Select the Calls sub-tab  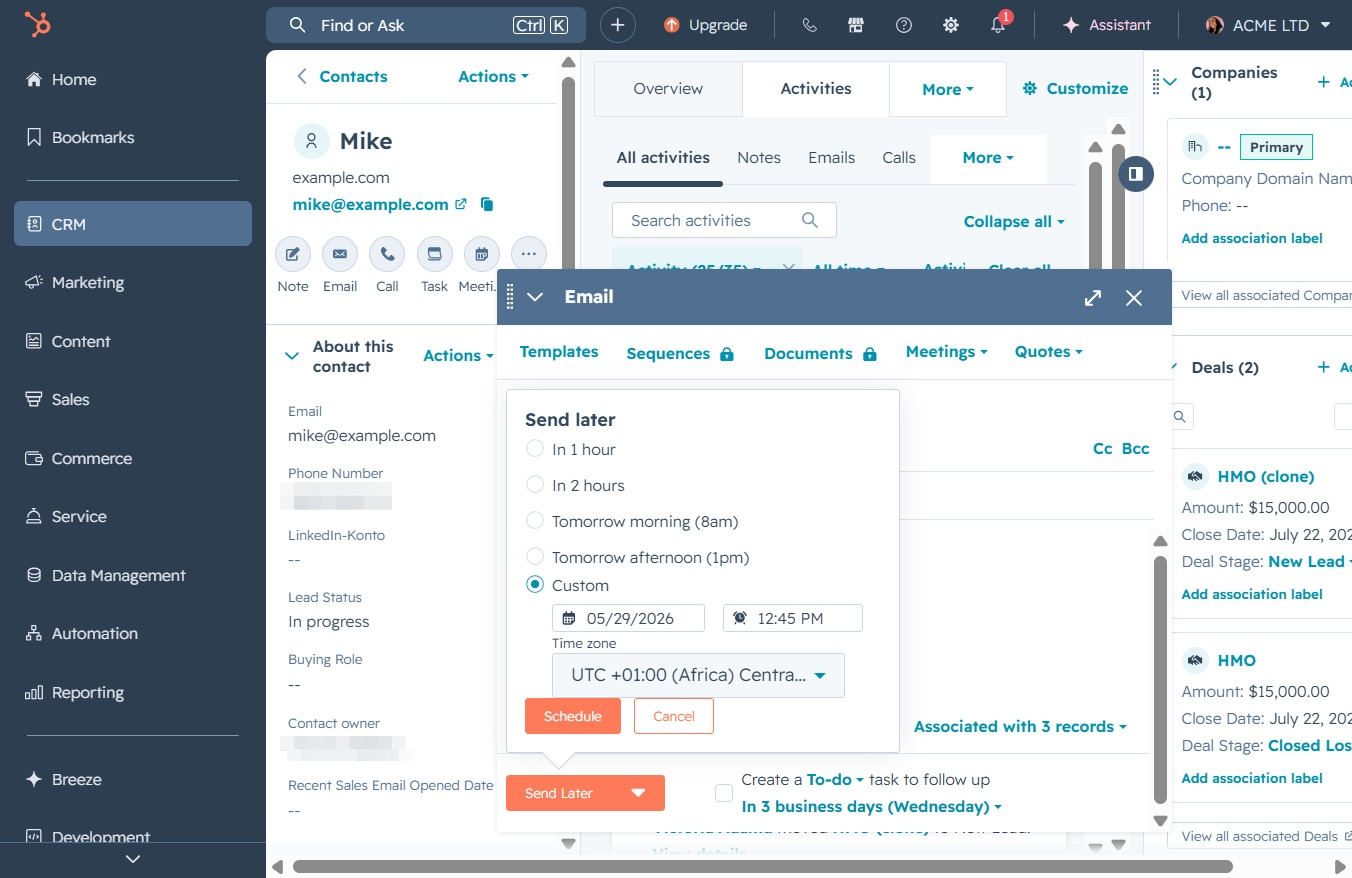899,158
